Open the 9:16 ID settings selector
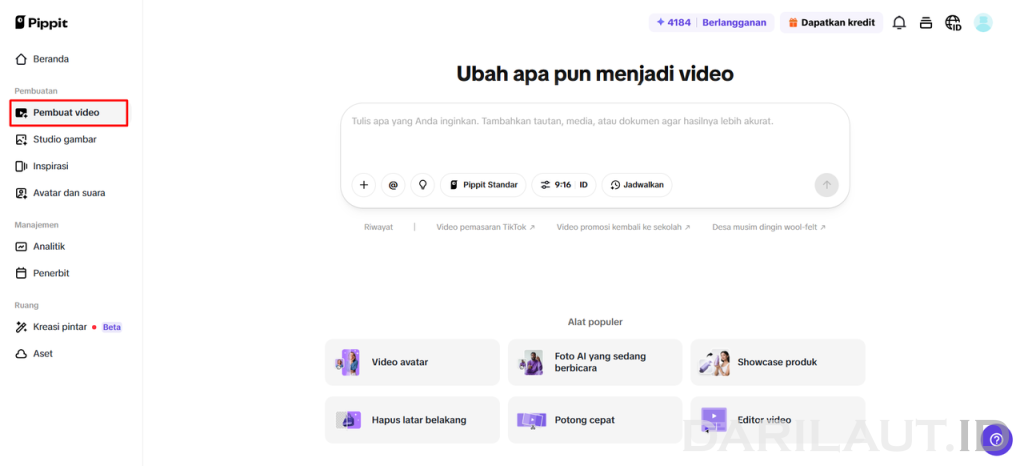Image resolution: width=1024 pixels, height=466 pixels. coord(564,185)
